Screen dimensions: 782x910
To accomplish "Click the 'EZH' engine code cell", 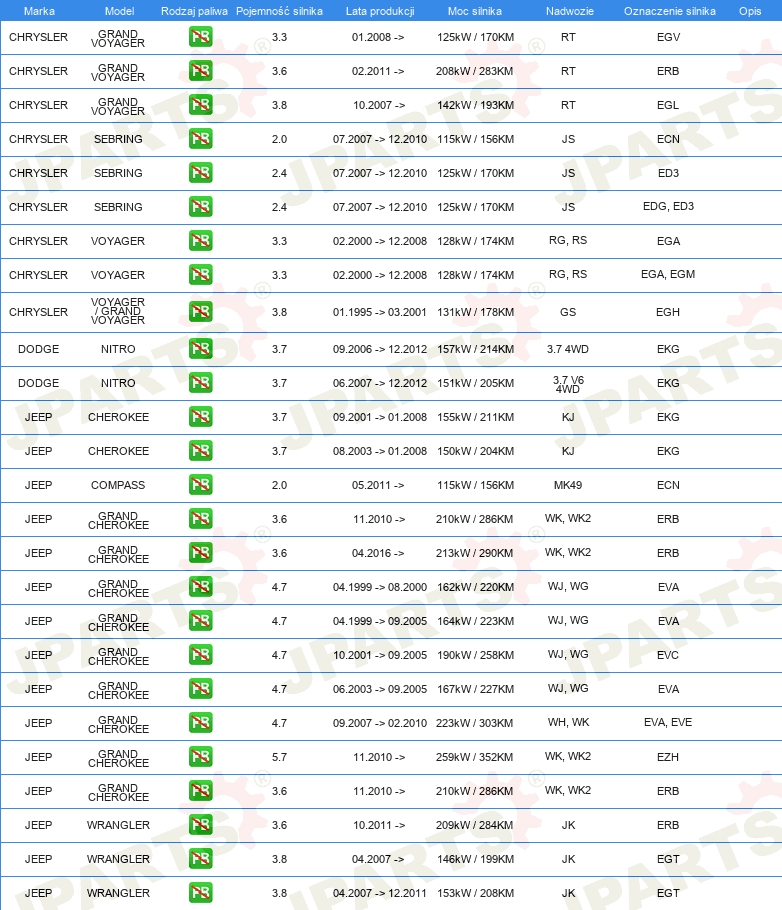I will tap(668, 757).
